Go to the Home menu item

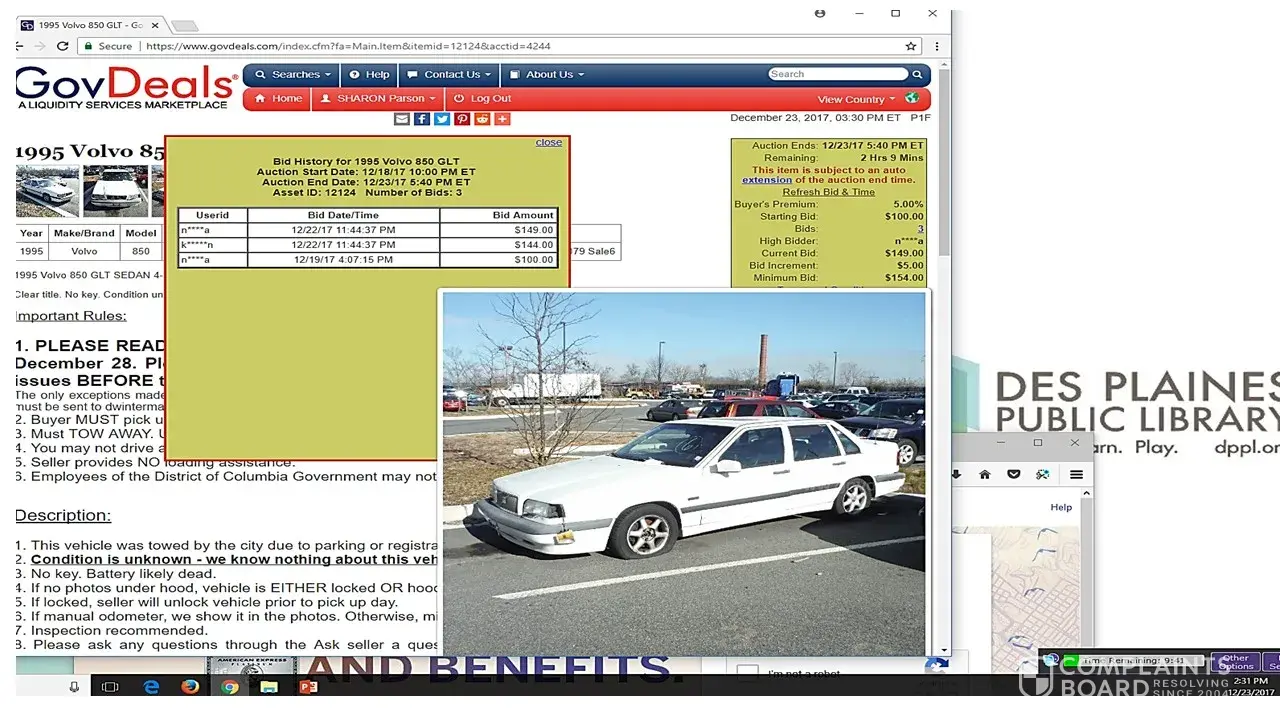[278, 98]
